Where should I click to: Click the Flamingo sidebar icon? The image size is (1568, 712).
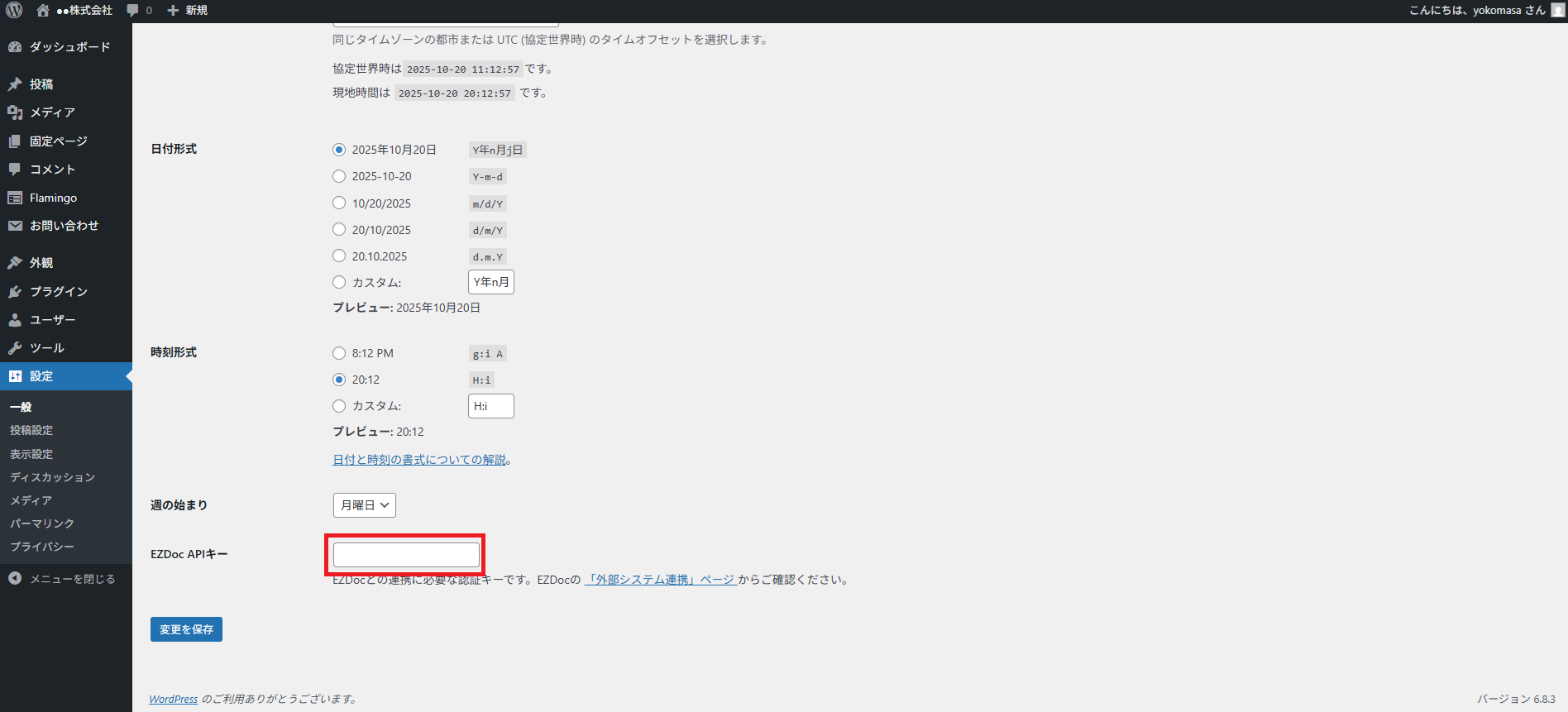[15, 198]
